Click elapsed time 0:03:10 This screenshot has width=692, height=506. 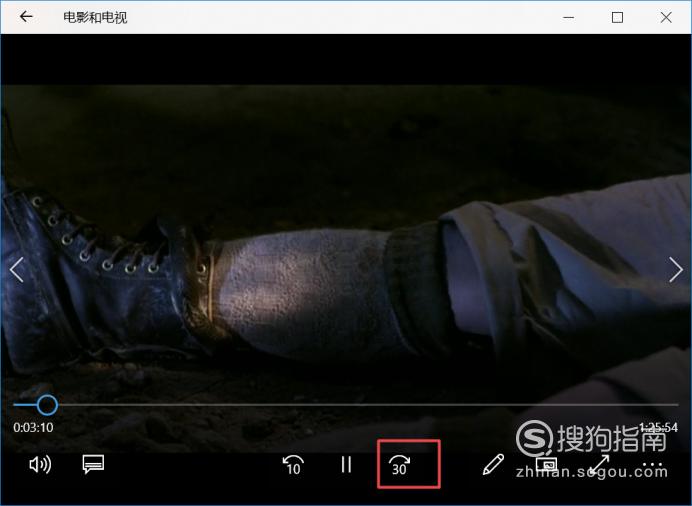point(33,427)
